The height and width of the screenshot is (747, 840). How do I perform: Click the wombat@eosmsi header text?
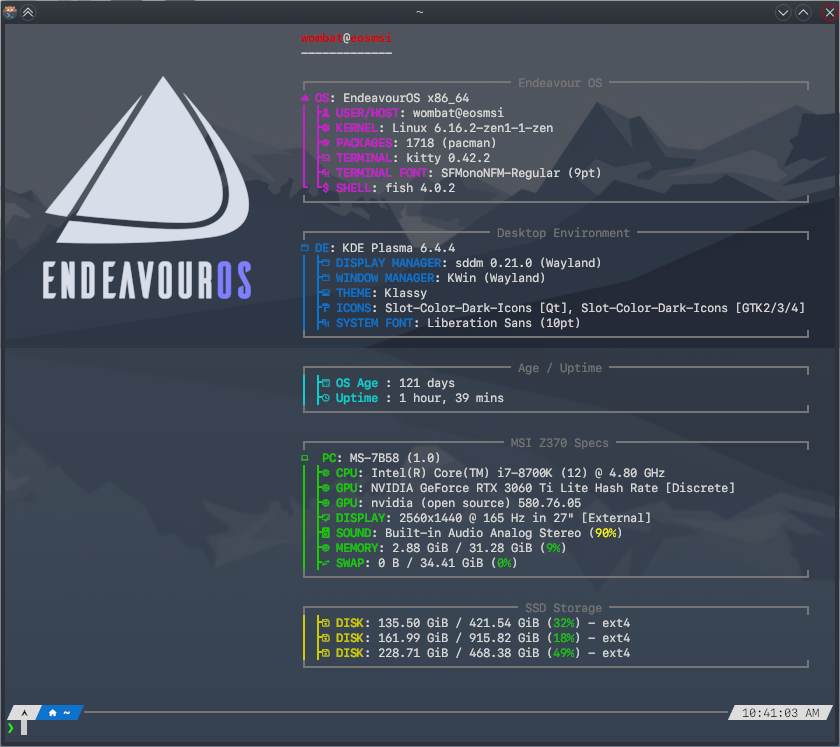(346, 38)
